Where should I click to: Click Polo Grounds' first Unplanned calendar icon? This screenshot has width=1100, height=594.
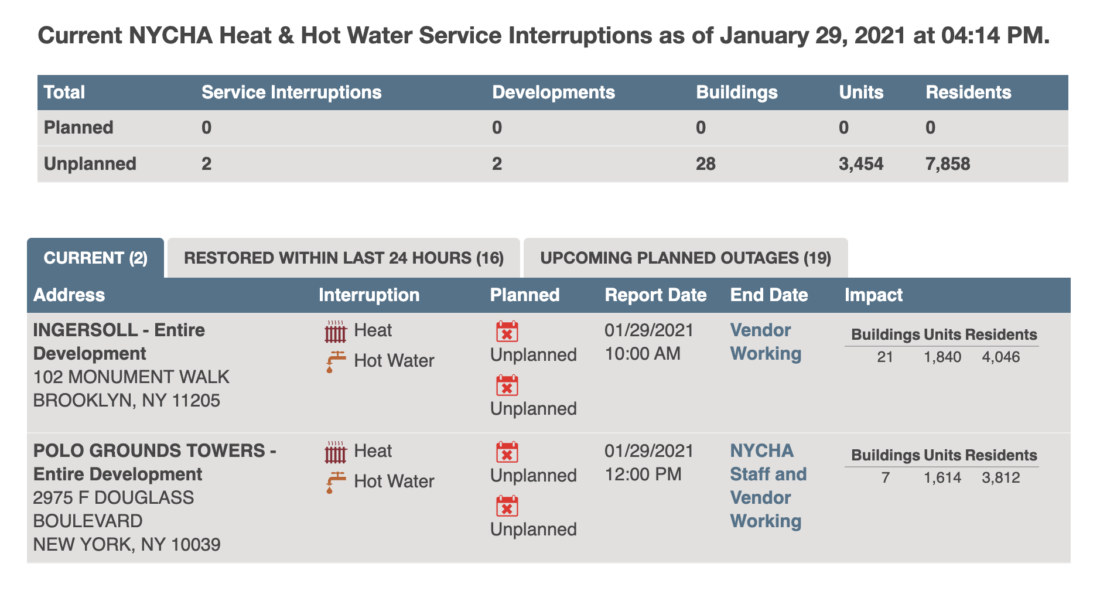pyautogui.click(x=507, y=452)
